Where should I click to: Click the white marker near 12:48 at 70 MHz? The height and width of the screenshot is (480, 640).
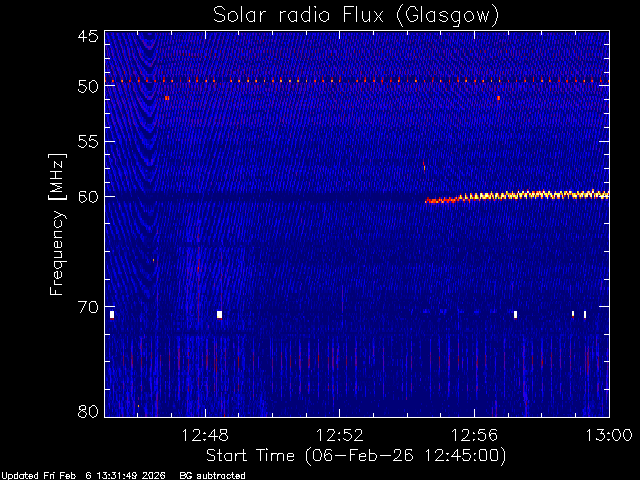click(220, 314)
